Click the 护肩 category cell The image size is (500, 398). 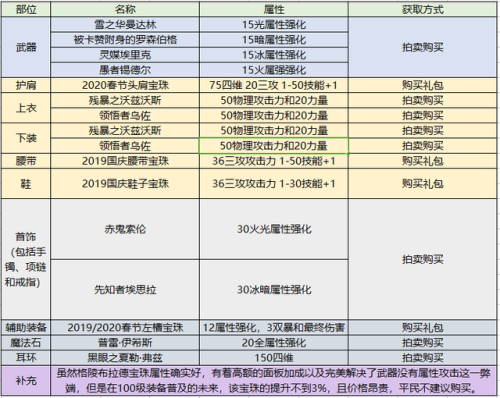point(26,85)
